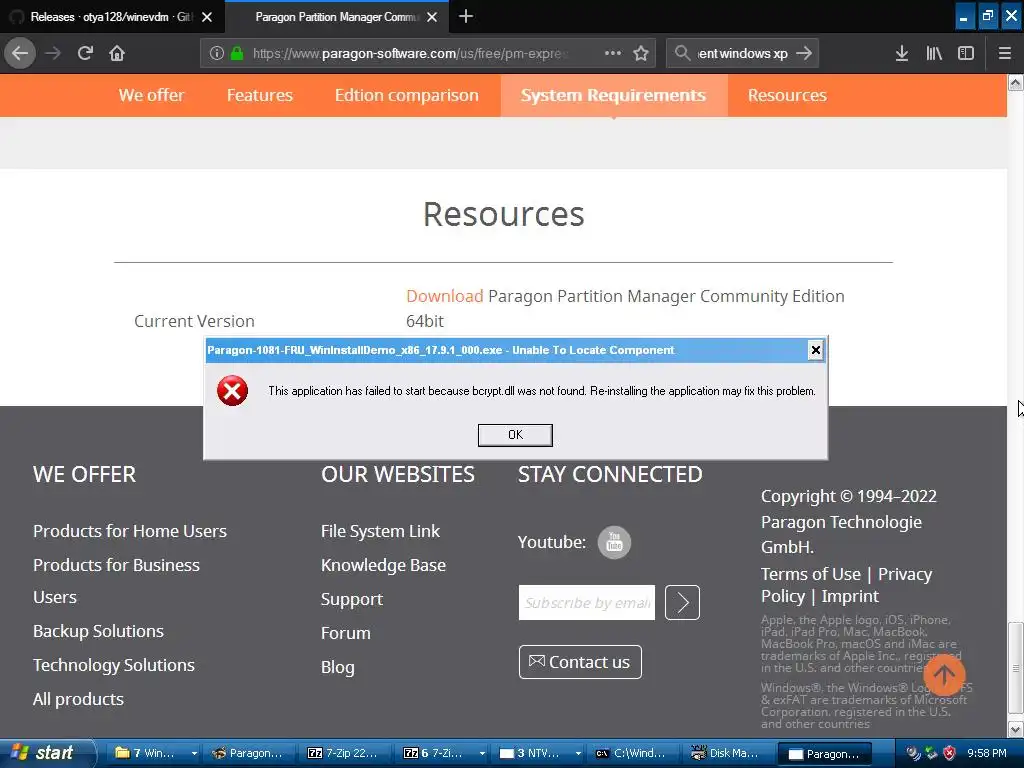Screen dimensions: 1024x768
Task: Click OK in the error dialog
Action: point(515,435)
